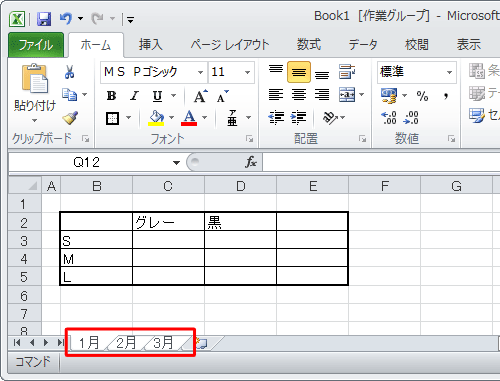Expand the fill color dropdown arrow

pos(171,118)
